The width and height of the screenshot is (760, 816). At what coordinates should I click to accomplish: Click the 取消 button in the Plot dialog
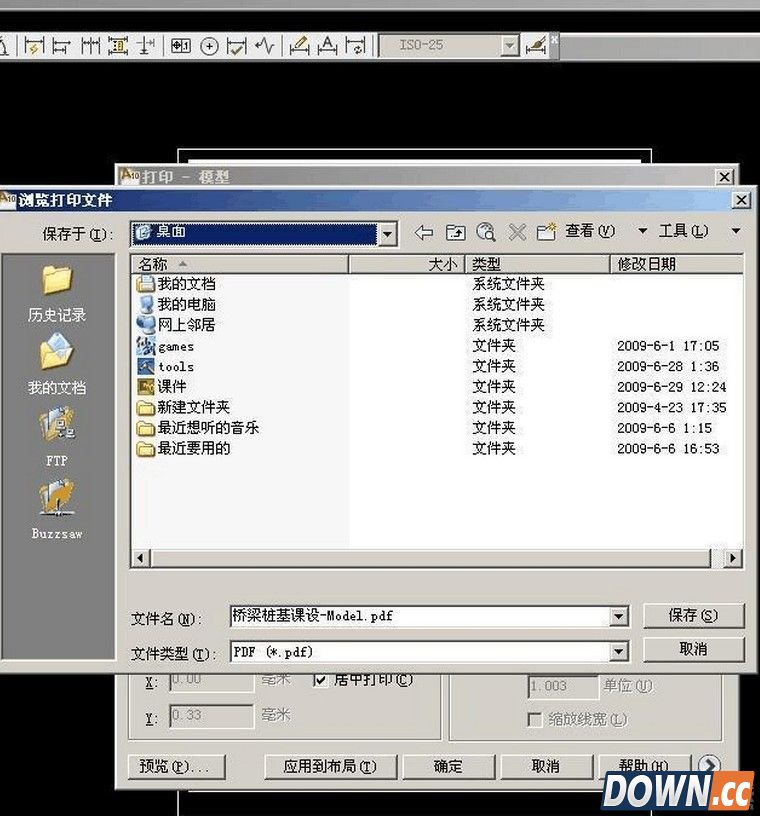[546, 767]
